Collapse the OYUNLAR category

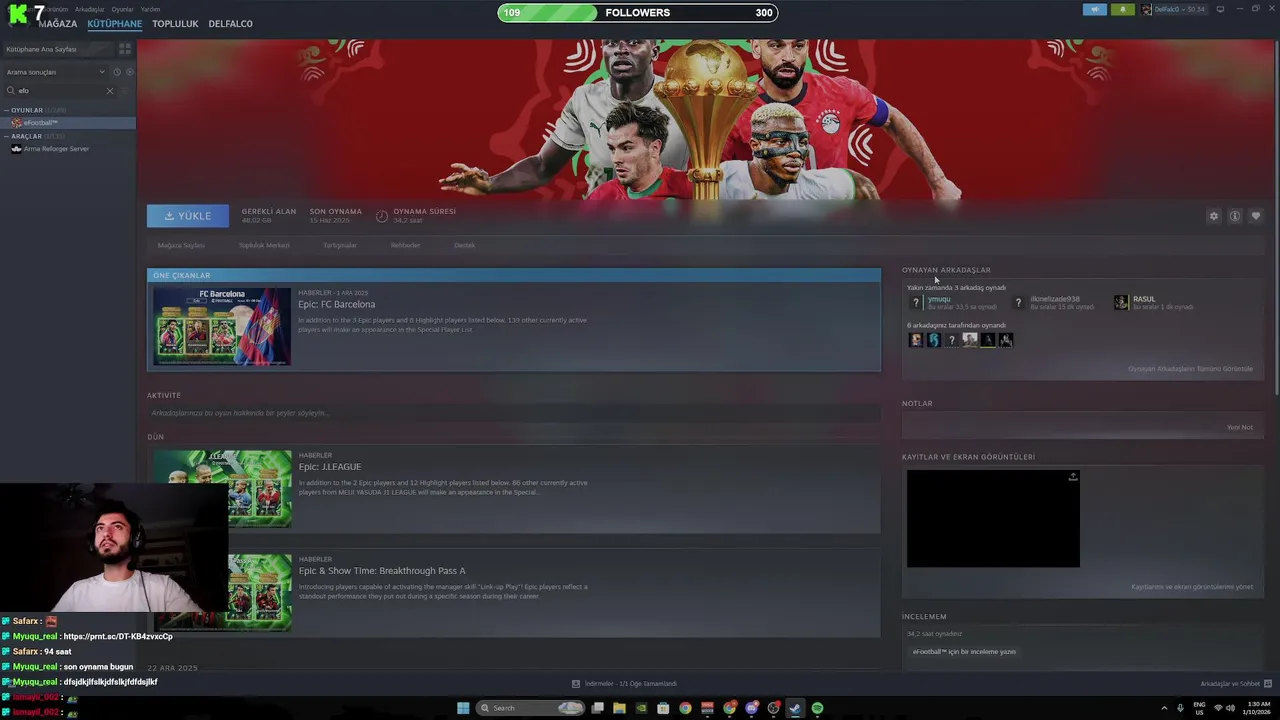tap(7, 110)
